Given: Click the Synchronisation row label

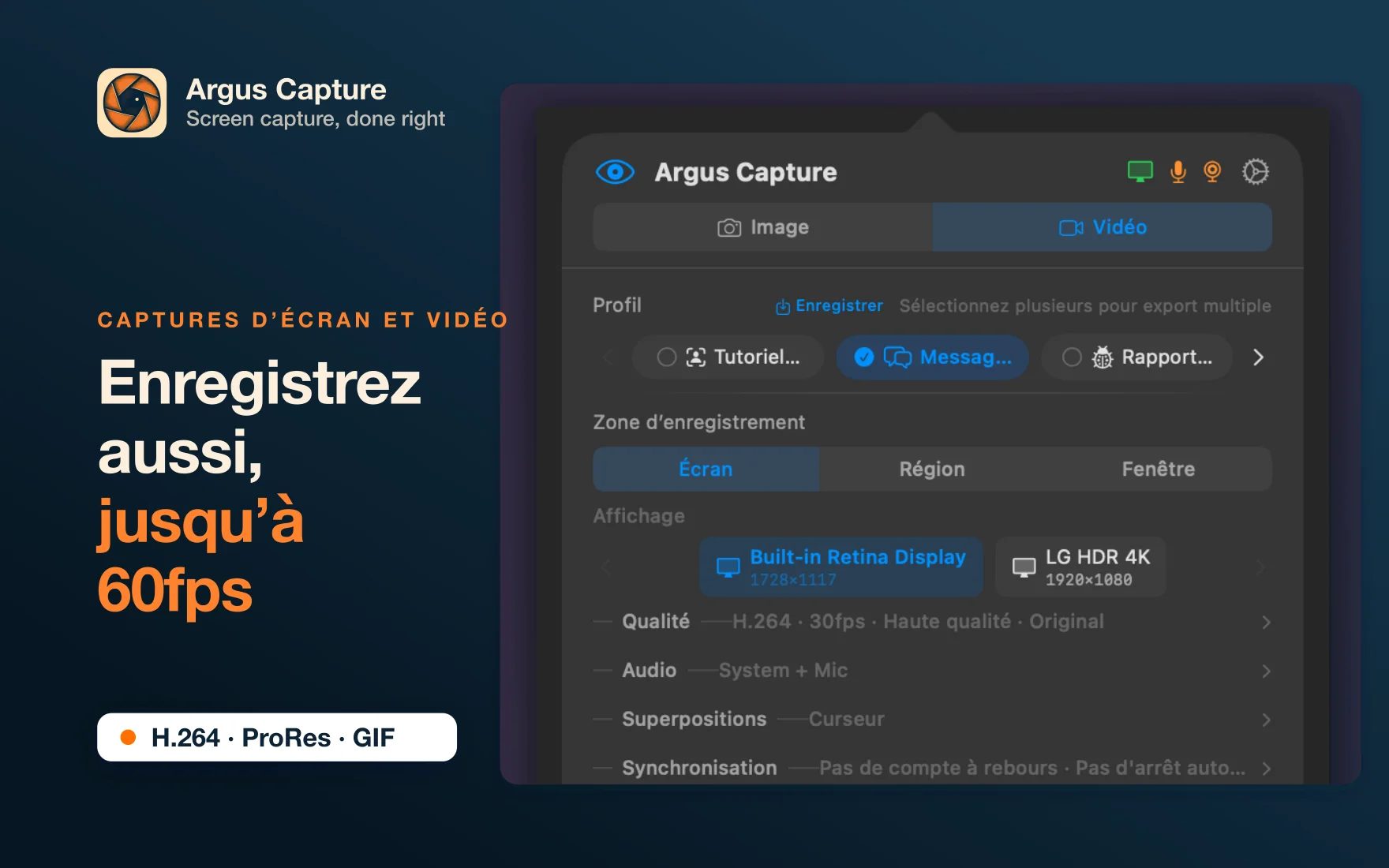Looking at the screenshot, I should 699,768.
